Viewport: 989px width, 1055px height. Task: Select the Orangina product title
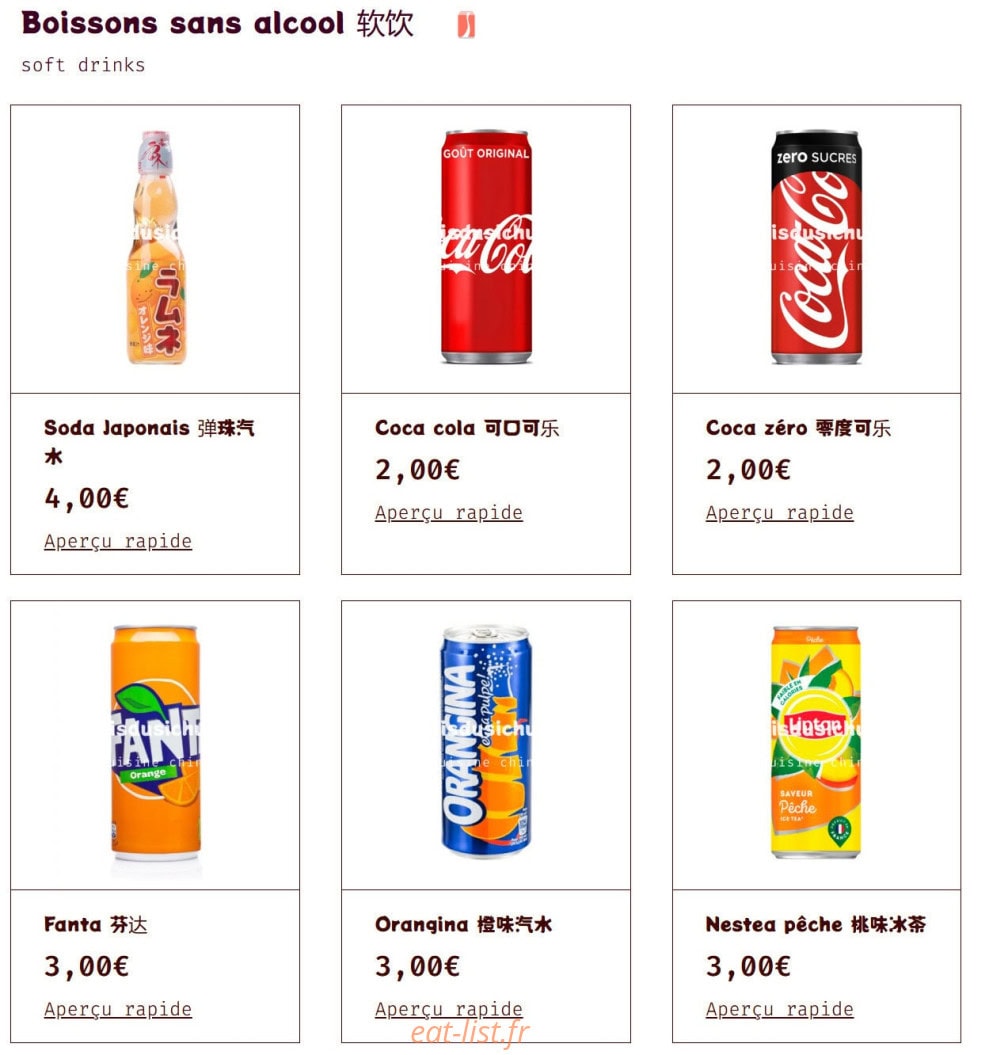click(463, 924)
